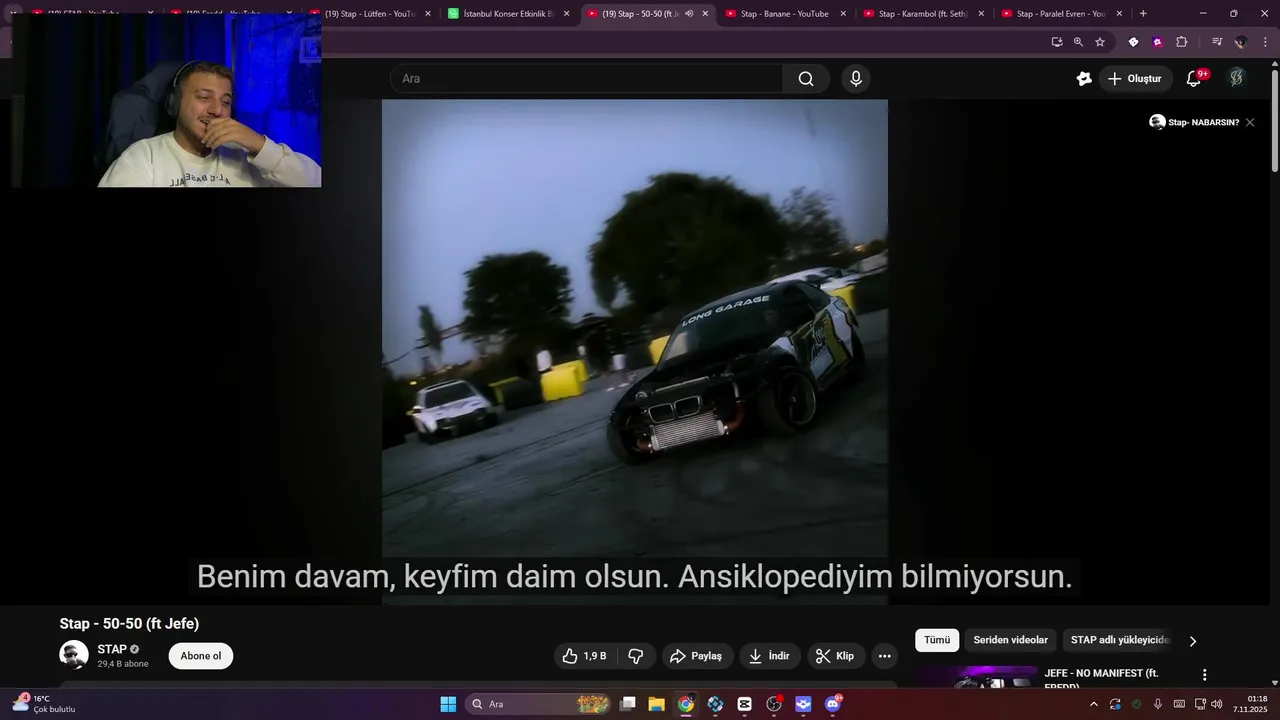Open options for JEFE - NO MANIFEST video
Viewport: 1280px width, 720px height.
pyautogui.click(x=1205, y=675)
